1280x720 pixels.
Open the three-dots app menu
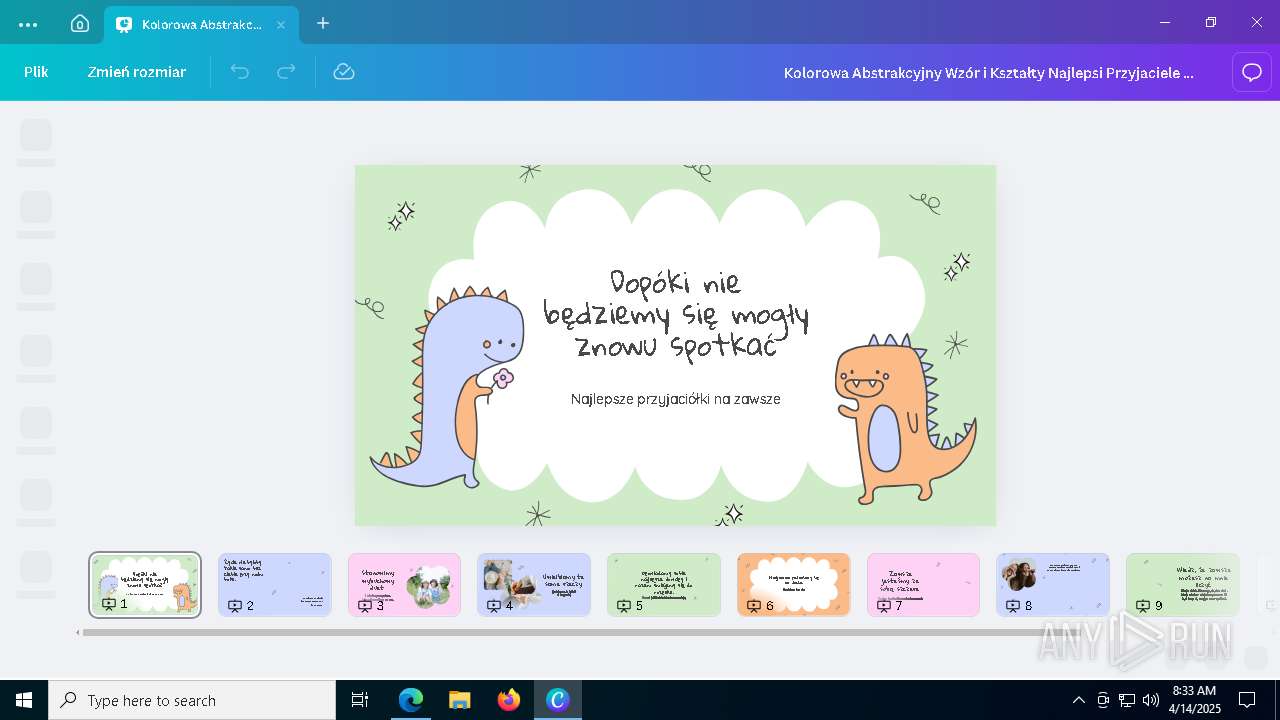coord(28,24)
